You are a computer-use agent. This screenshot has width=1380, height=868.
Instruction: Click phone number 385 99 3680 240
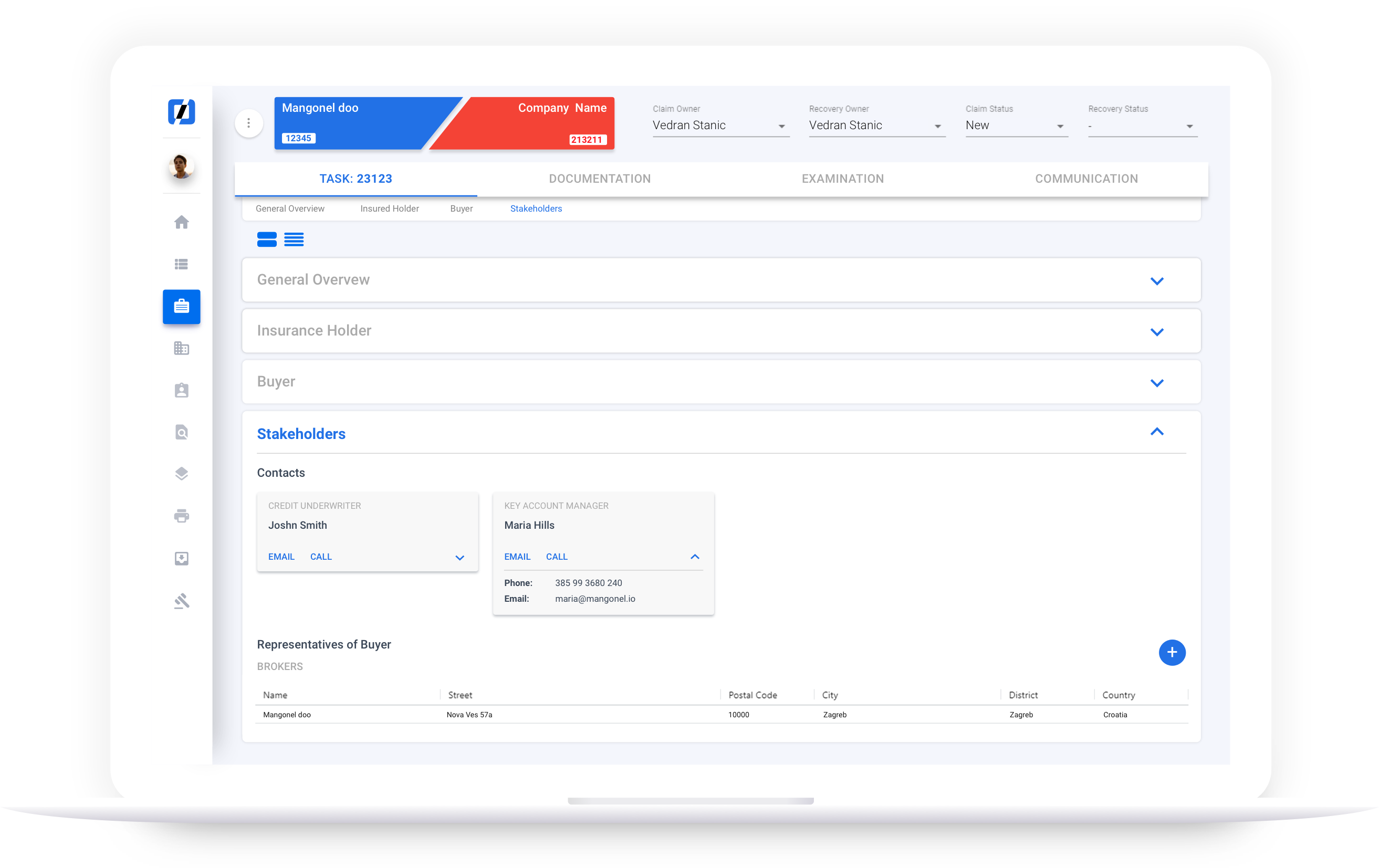tap(588, 583)
